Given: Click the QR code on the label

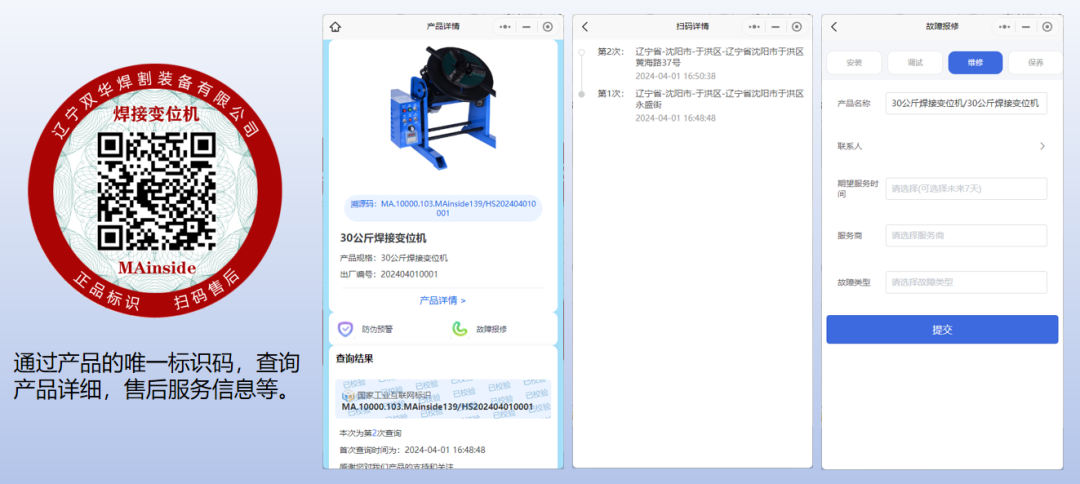Looking at the screenshot, I should pos(156,191).
